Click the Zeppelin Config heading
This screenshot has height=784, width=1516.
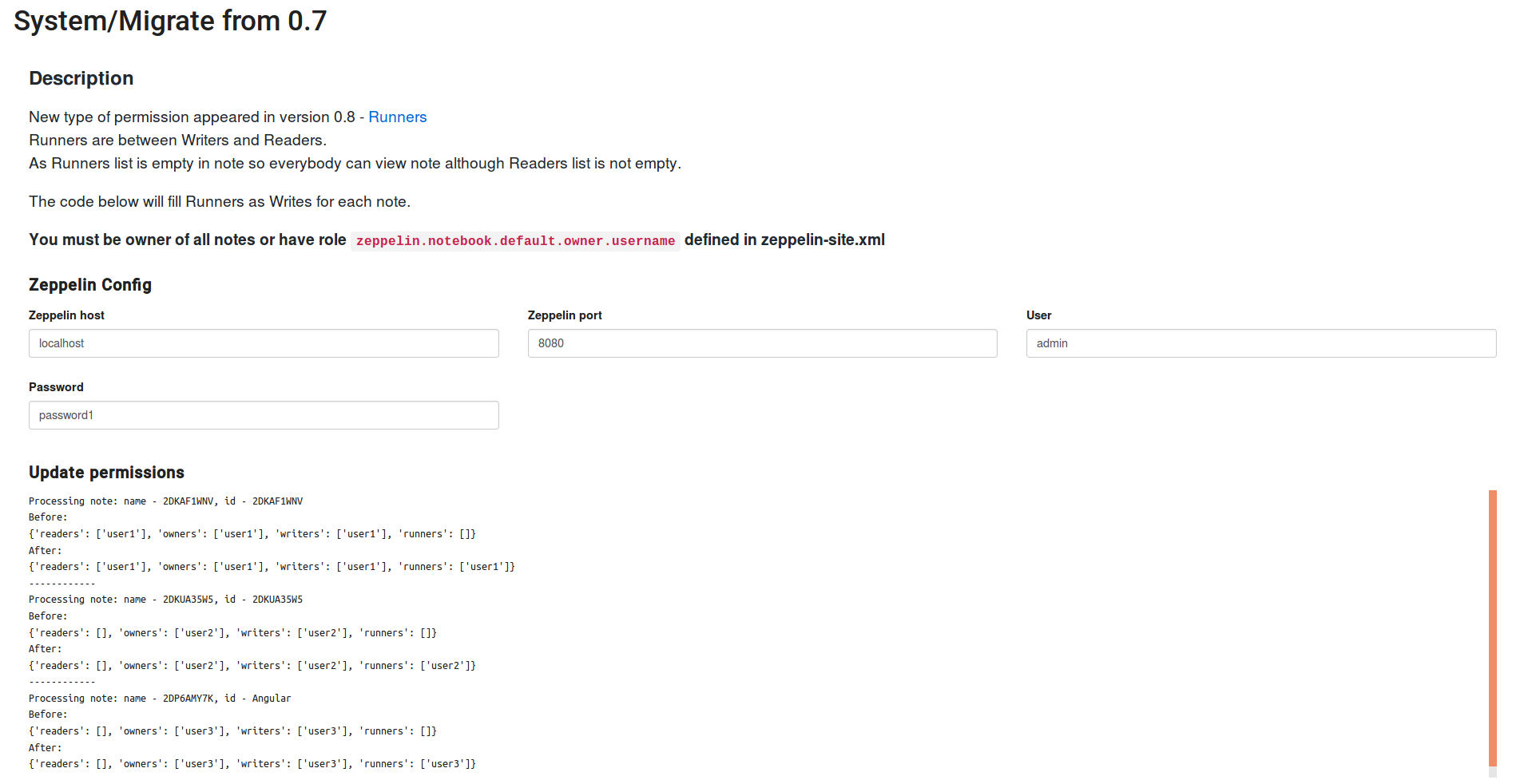pyautogui.click(x=90, y=285)
